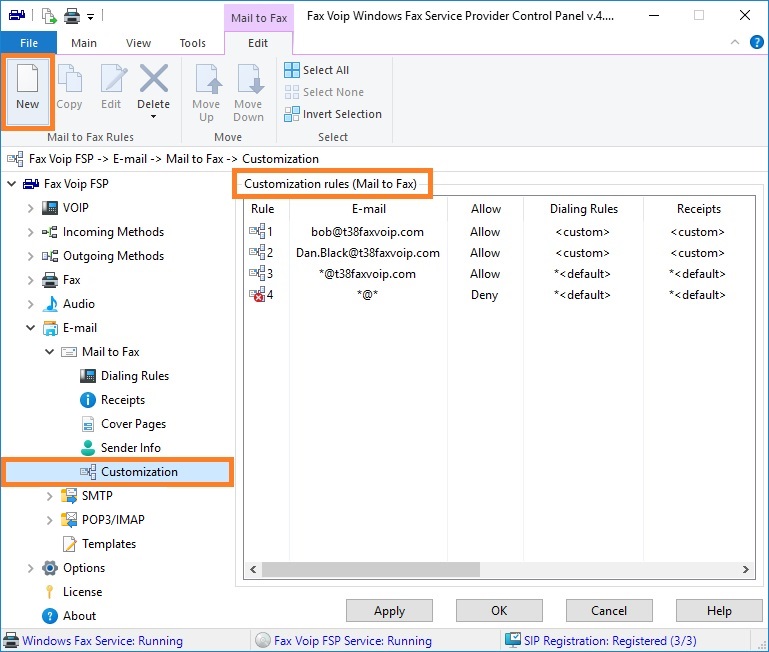Expand the Outgoing Methods node
Image resolution: width=769 pixels, height=652 pixels.
click(30, 256)
